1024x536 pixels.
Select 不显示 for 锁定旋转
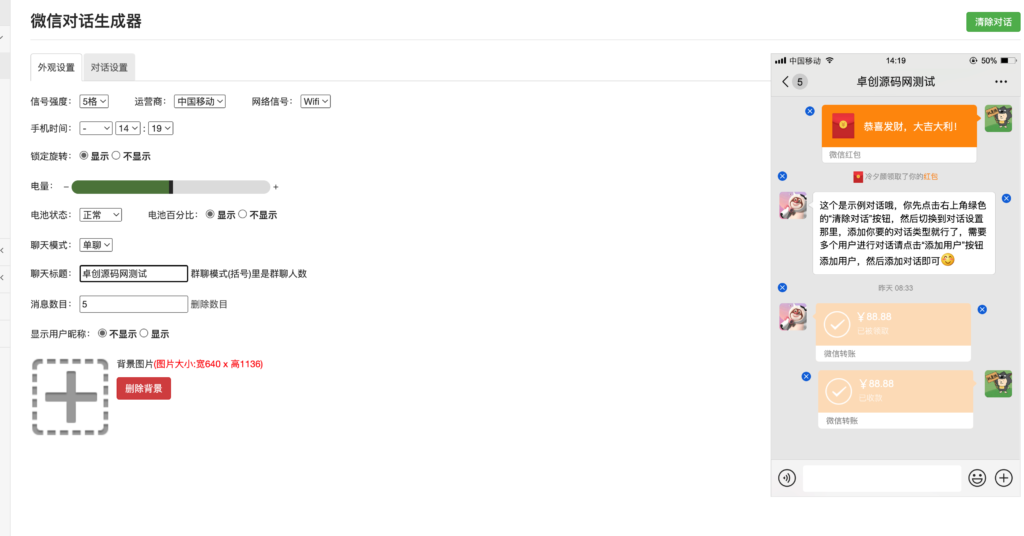(116, 155)
